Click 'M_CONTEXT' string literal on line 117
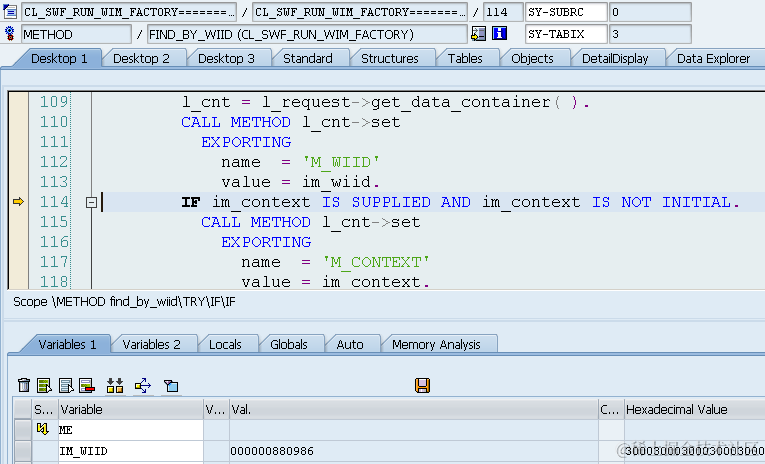Screen dimensions: 765x464 [376, 262]
